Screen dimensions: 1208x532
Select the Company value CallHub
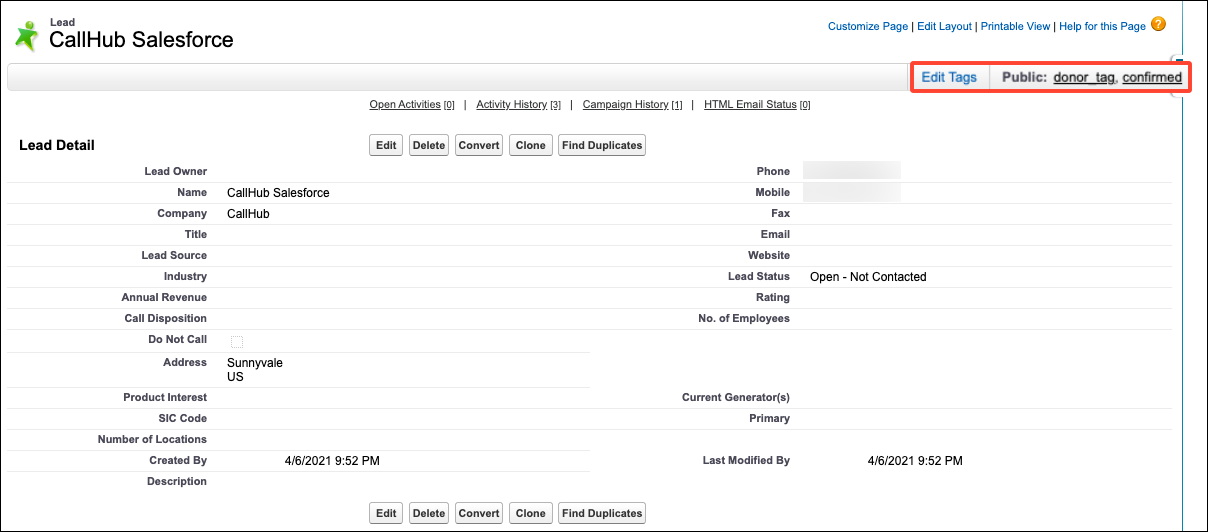(x=248, y=214)
